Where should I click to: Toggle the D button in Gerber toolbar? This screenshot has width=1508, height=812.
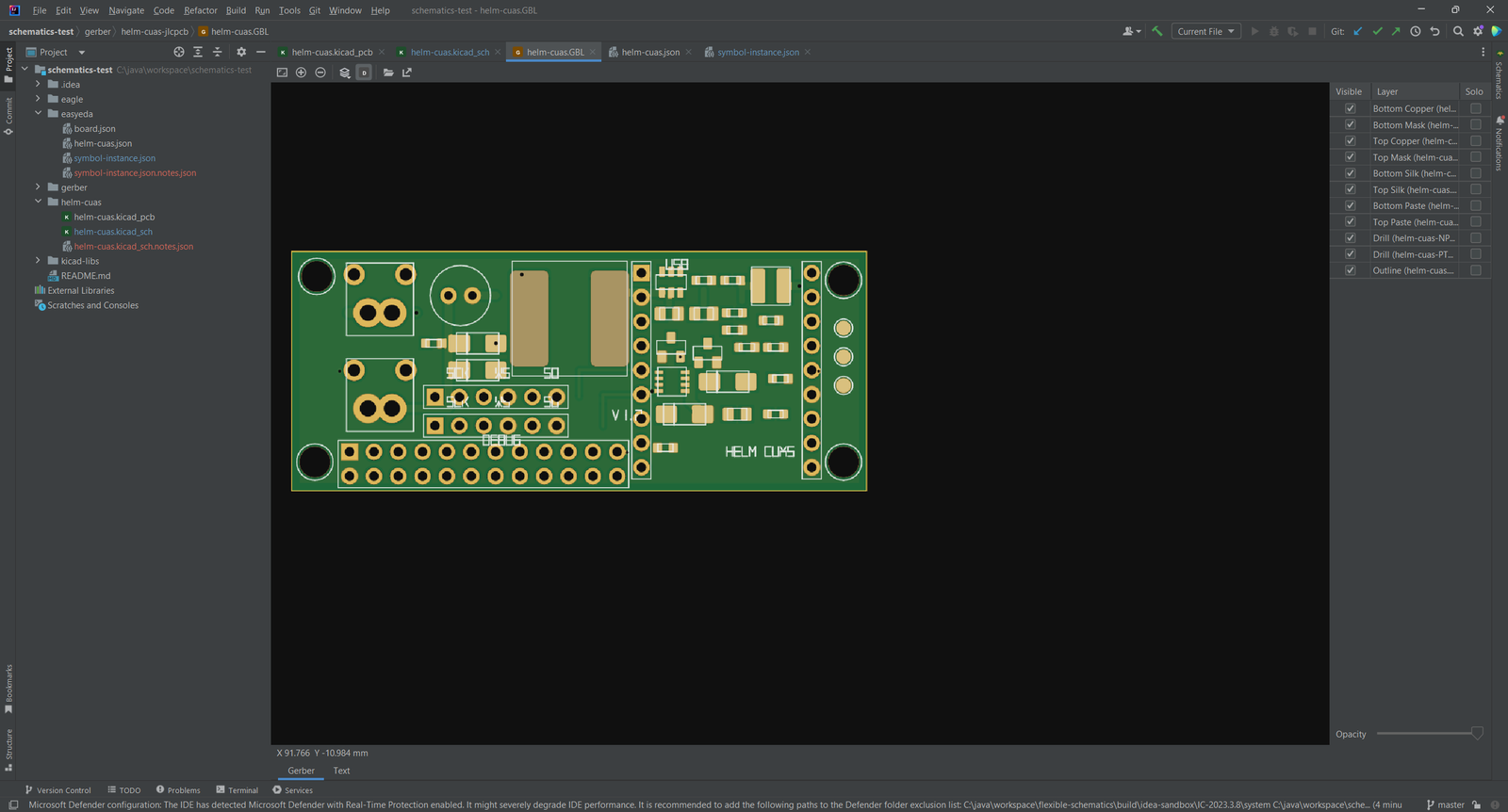364,73
